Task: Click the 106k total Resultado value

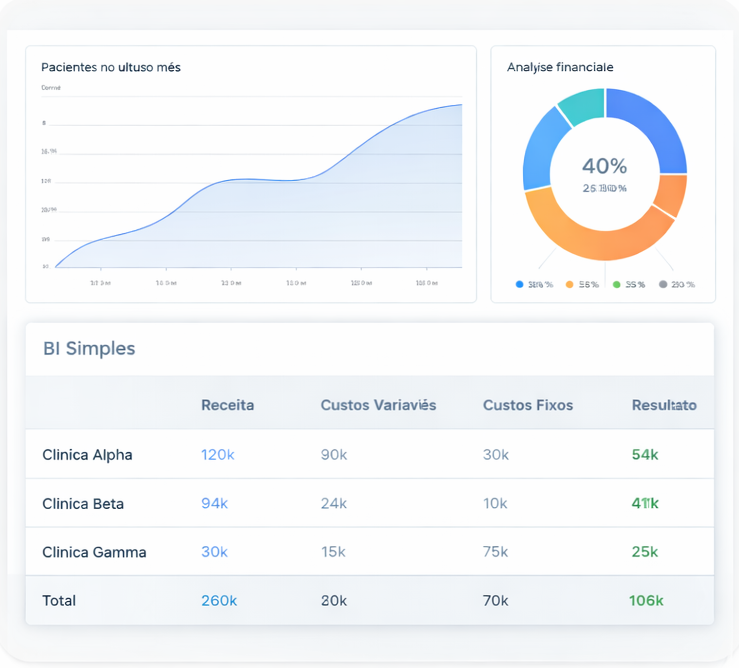Action: pyautogui.click(x=646, y=601)
